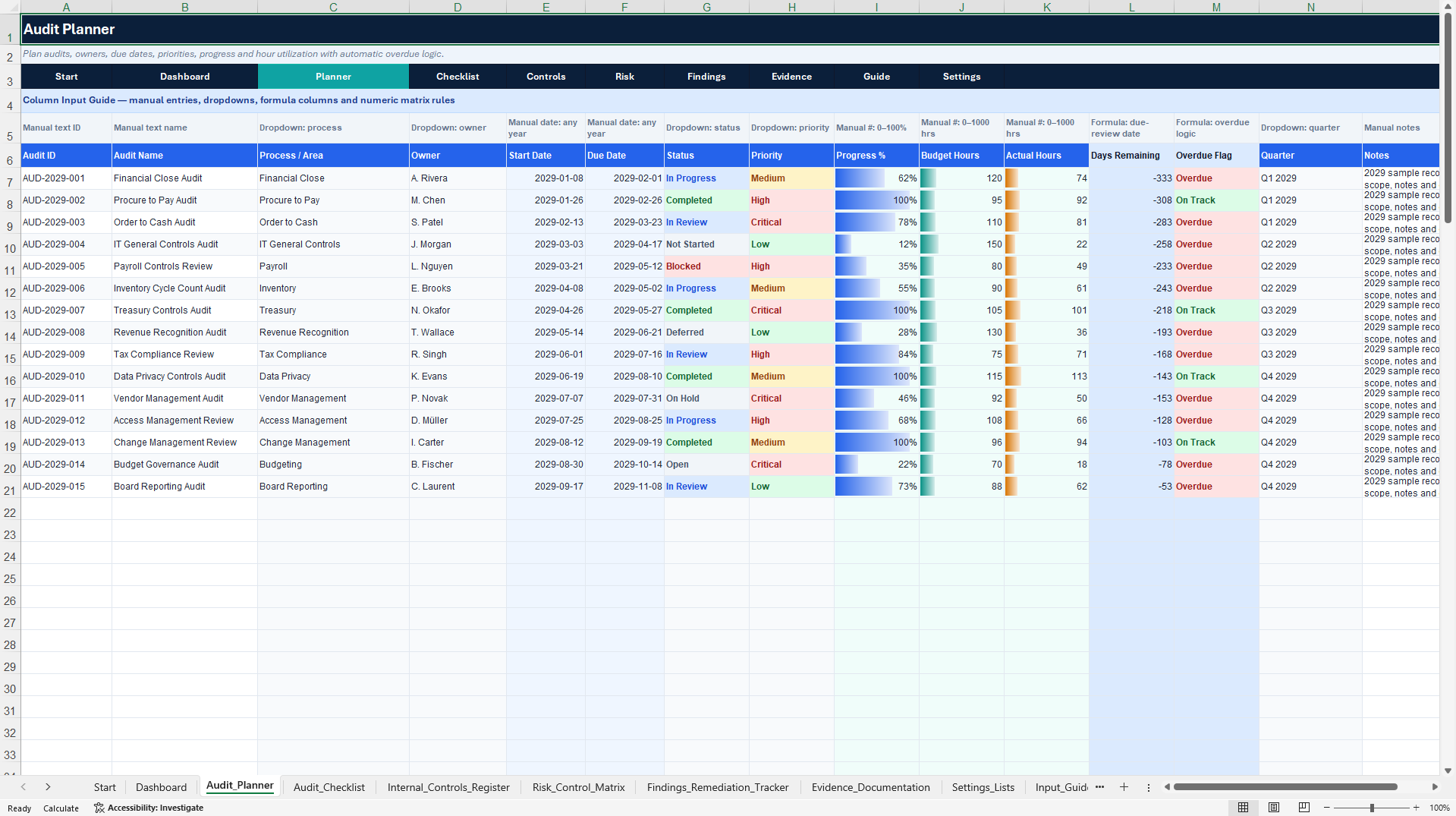The height and width of the screenshot is (816, 1456).
Task: Select Budget Hours cell 150
Action: coord(961,244)
